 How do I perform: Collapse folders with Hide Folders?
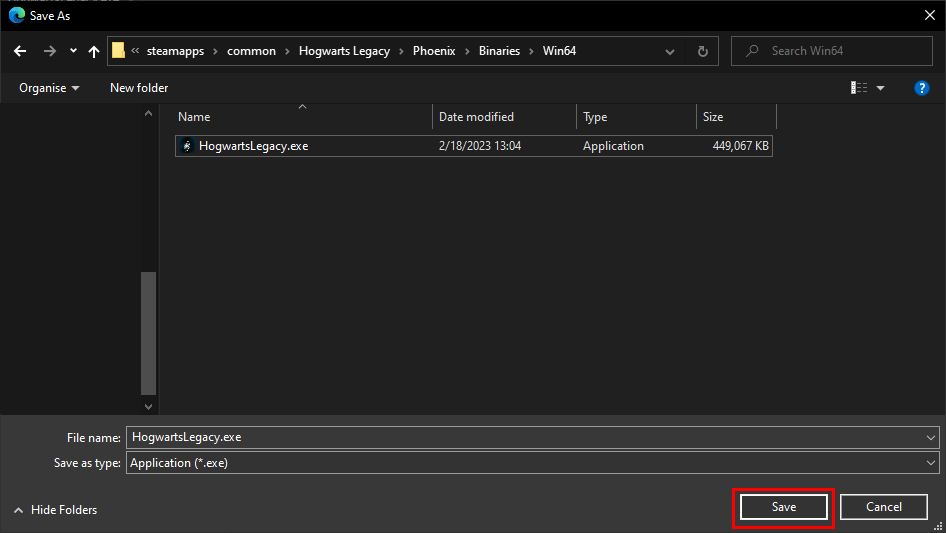click(x=55, y=510)
